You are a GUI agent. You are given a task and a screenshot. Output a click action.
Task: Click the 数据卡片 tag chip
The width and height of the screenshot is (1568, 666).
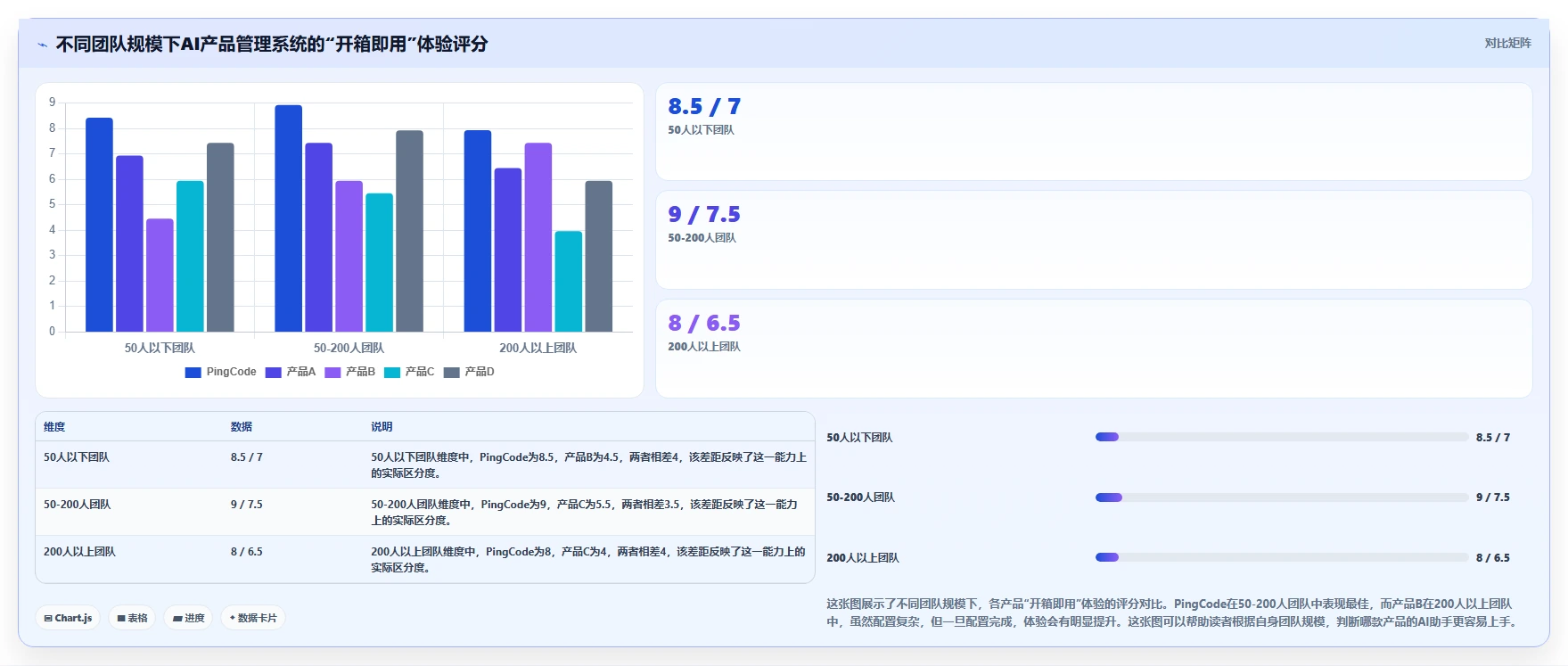click(253, 618)
